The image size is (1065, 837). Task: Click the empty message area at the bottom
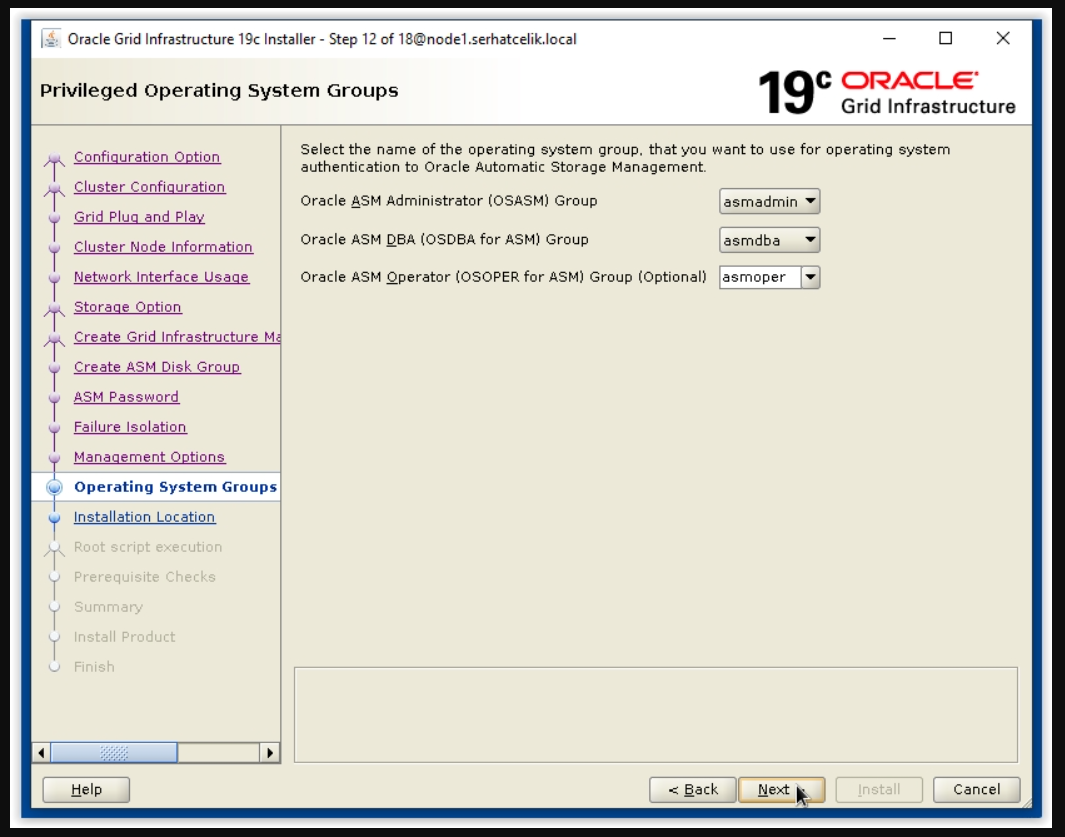click(x=656, y=715)
